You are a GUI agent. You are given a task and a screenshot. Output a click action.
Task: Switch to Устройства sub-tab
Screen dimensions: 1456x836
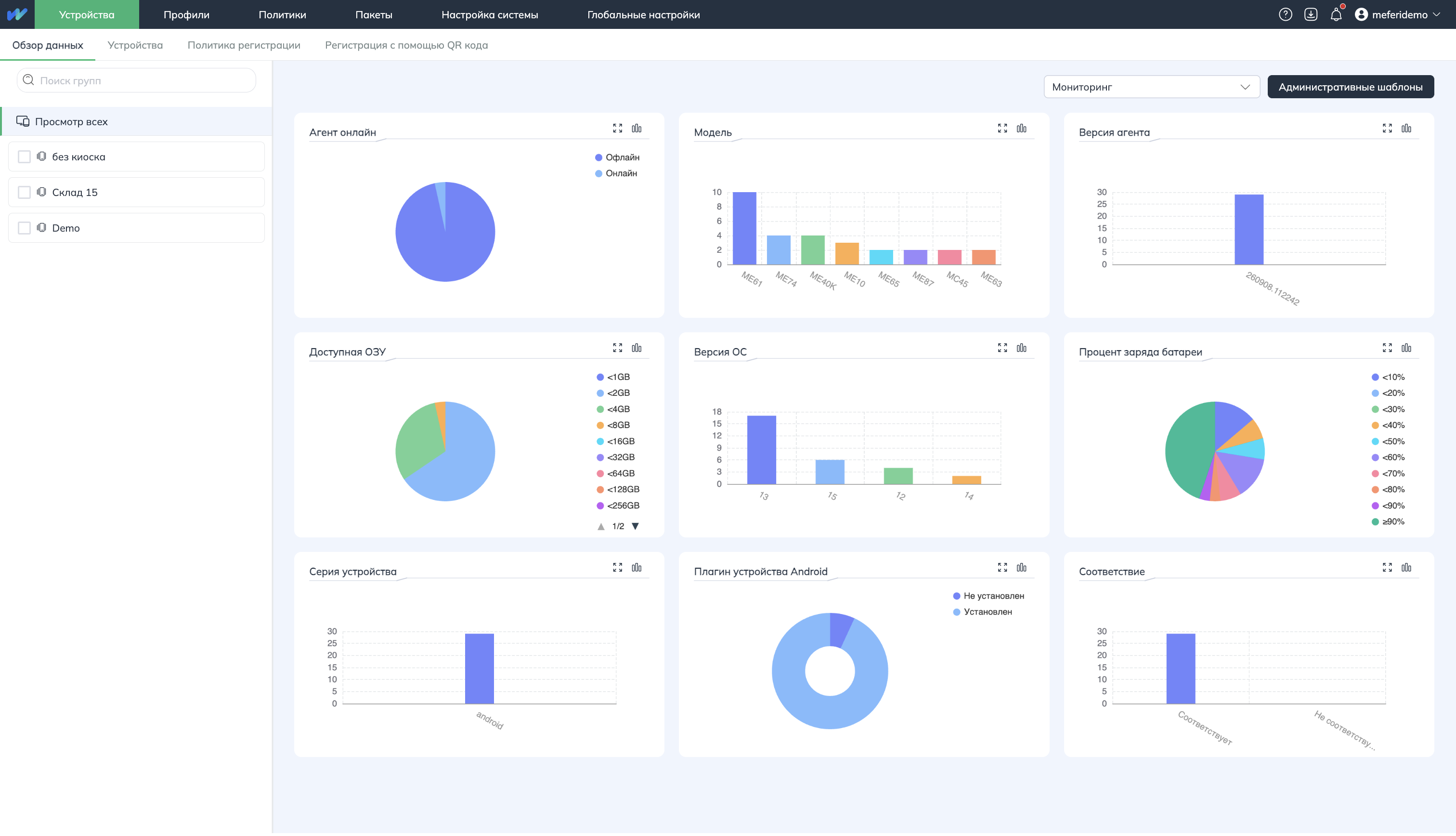click(135, 45)
